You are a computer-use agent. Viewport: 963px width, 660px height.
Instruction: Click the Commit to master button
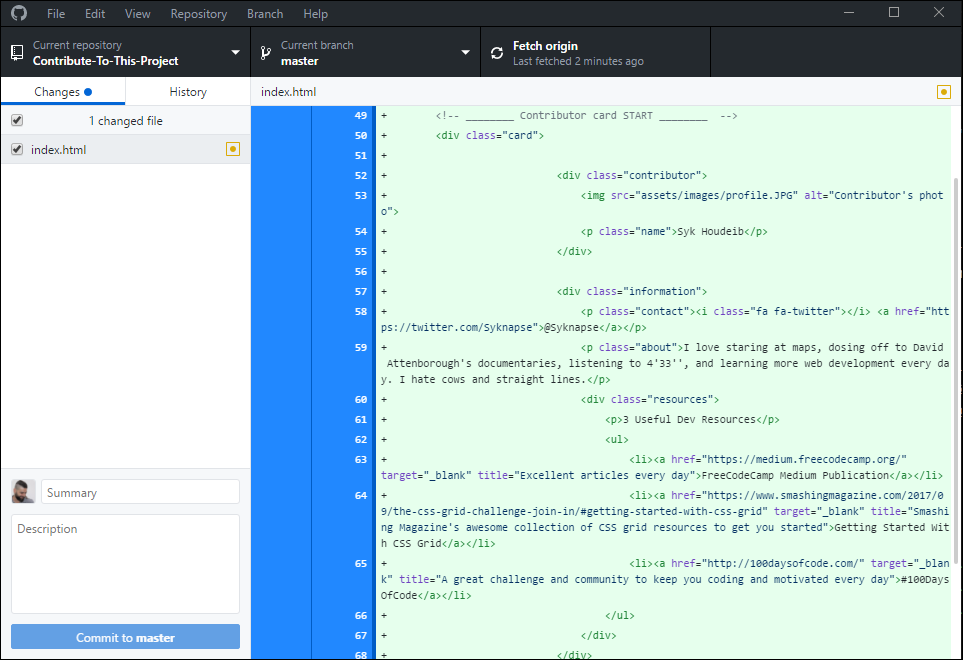124,636
